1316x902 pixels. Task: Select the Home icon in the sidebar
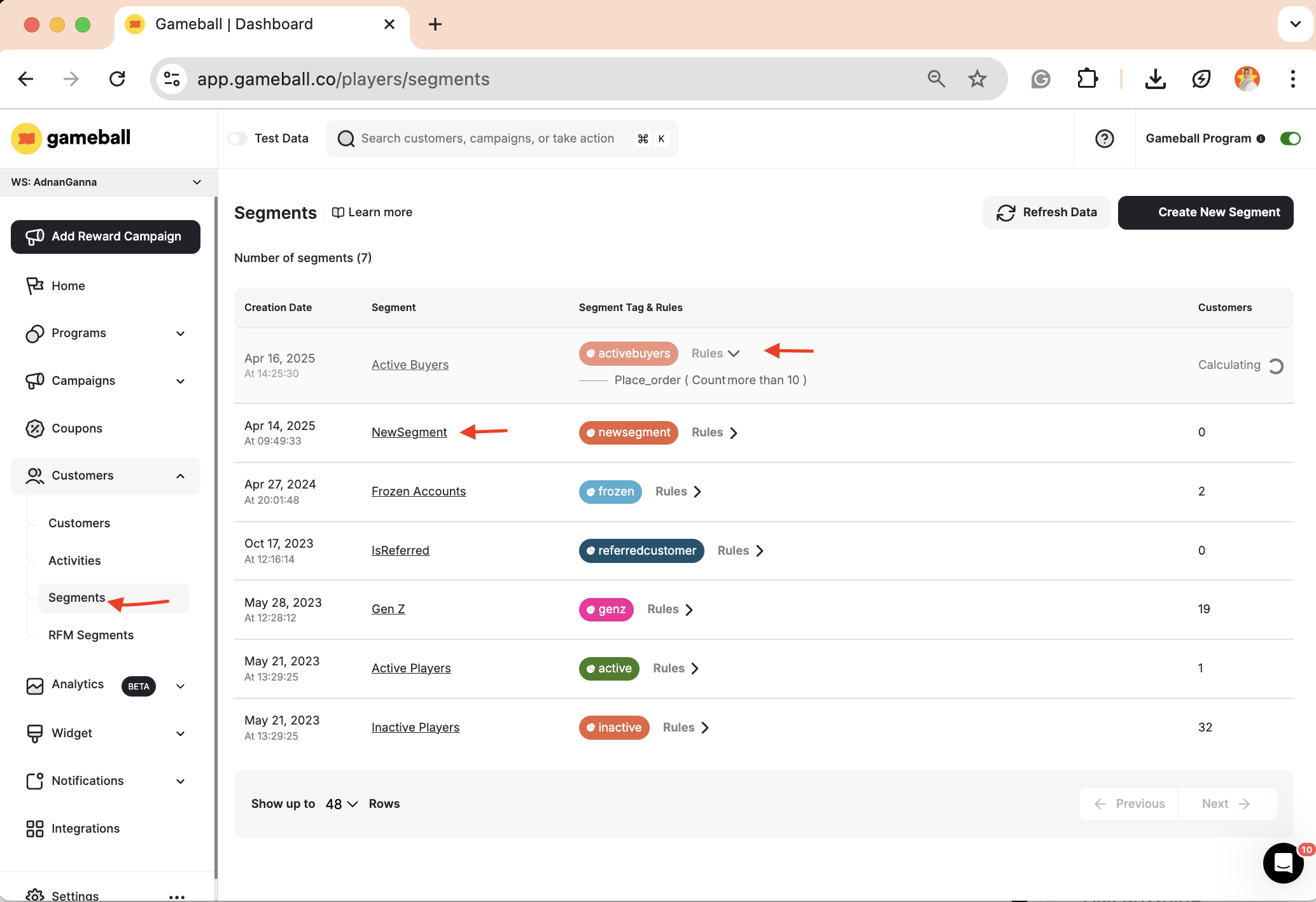tap(35, 286)
